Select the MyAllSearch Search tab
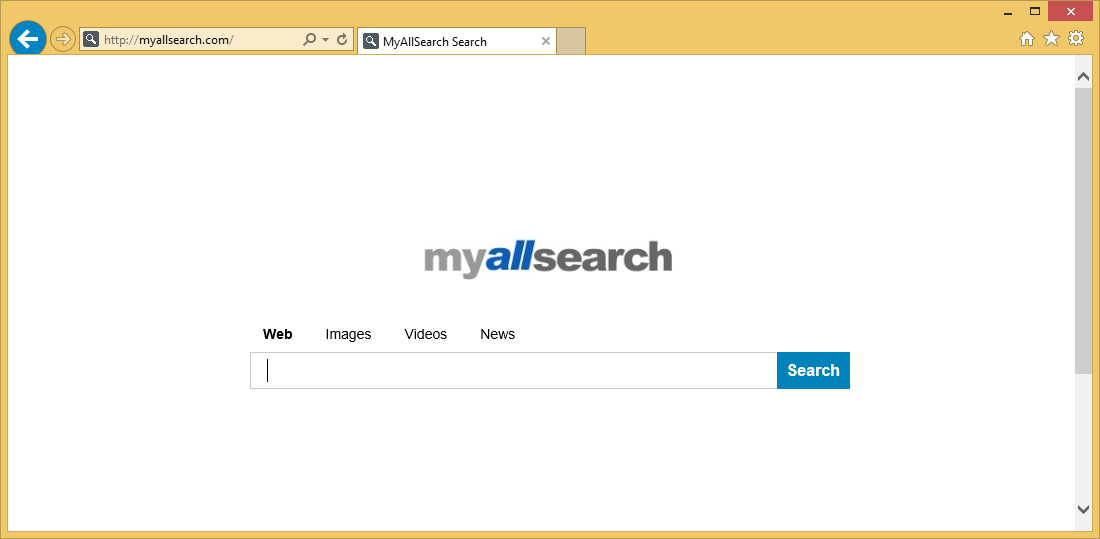The image size is (1100, 539). pyautogui.click(x=457, y=41)
